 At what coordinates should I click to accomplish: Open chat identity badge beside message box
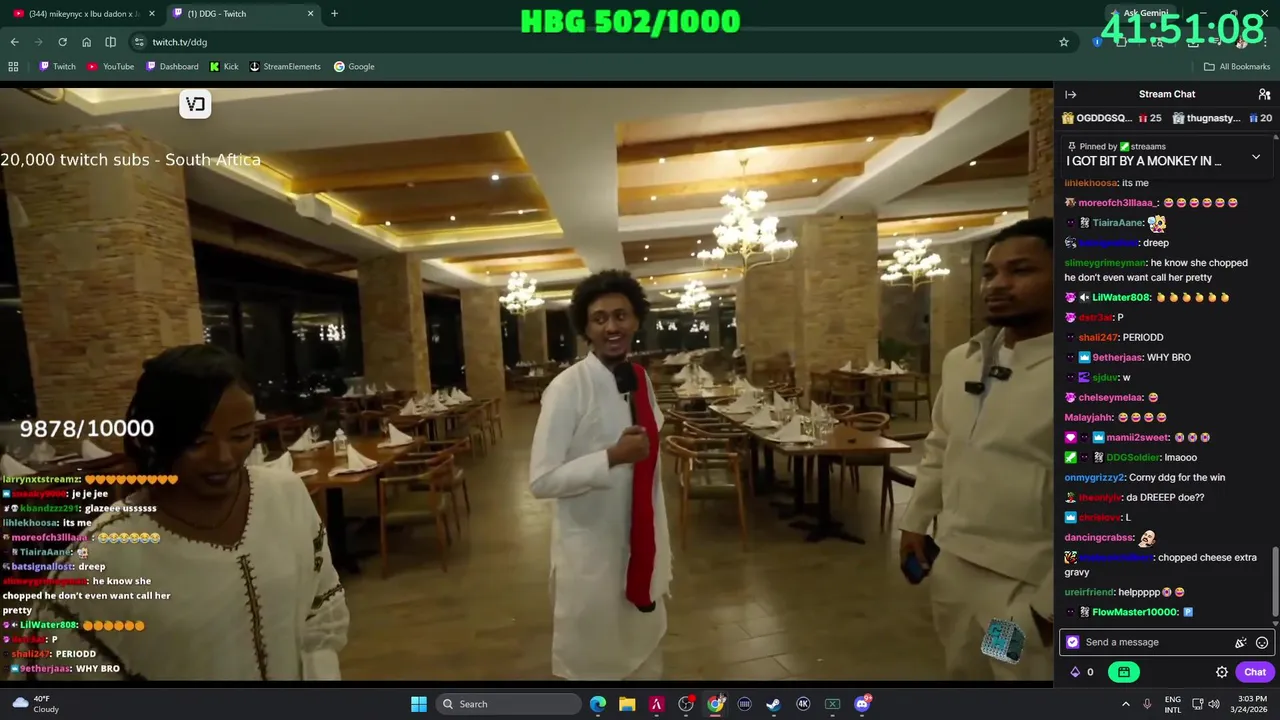tap(1073, 642)
